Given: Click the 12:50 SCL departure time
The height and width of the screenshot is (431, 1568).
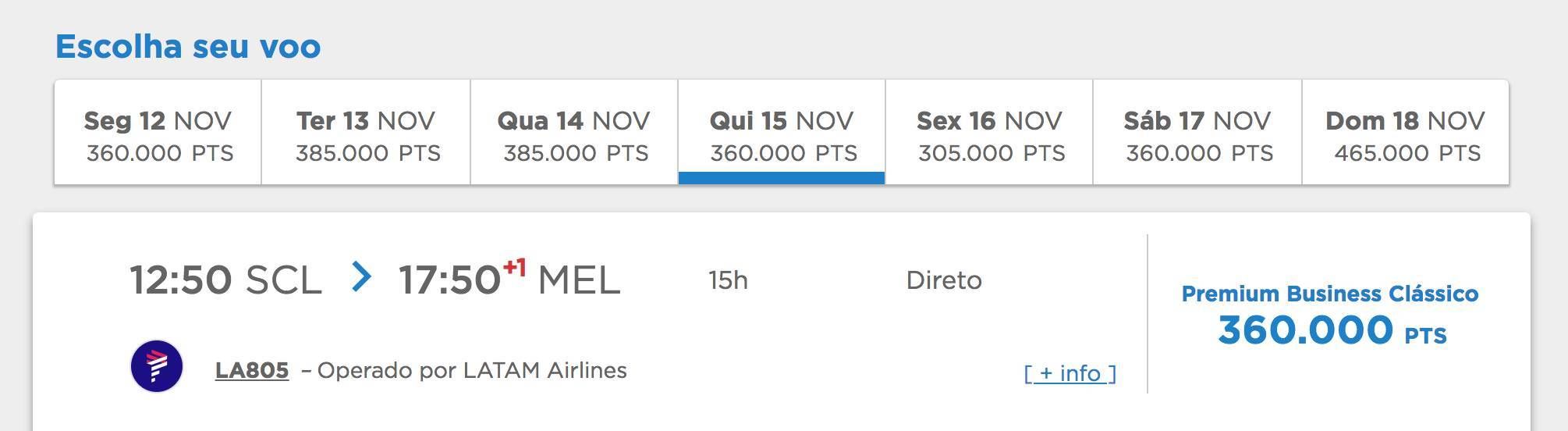Looking at the screenshot, I should click(226, 280).
